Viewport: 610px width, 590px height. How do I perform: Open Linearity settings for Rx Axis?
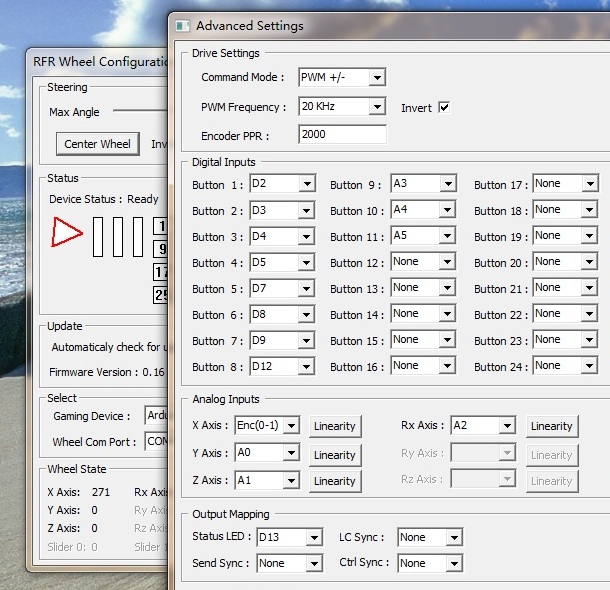coord(551,426)
